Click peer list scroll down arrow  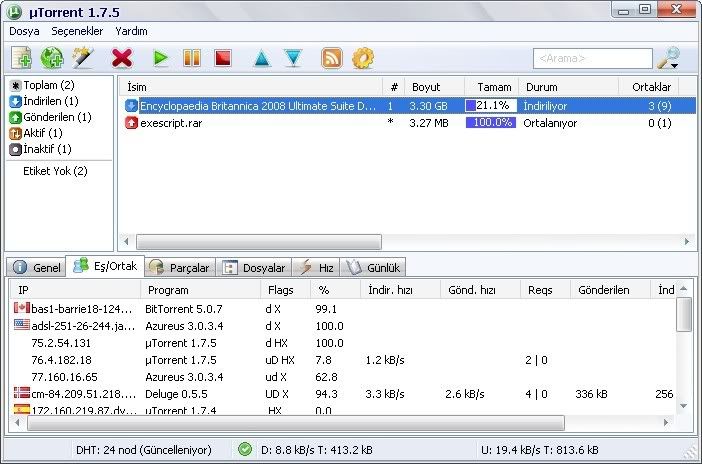click(x=683, y=406)
